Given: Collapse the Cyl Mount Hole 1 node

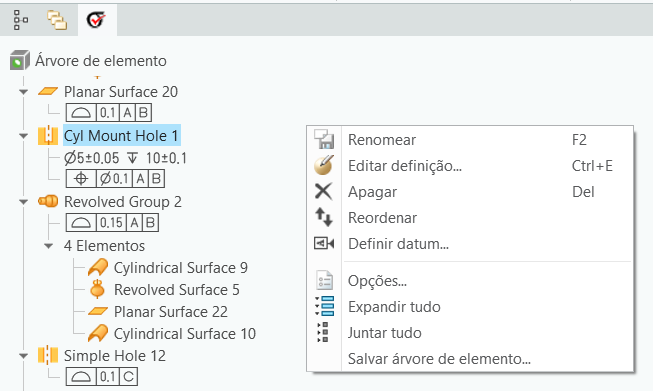Looking at the screenshot, I should [x=23, y=136].
